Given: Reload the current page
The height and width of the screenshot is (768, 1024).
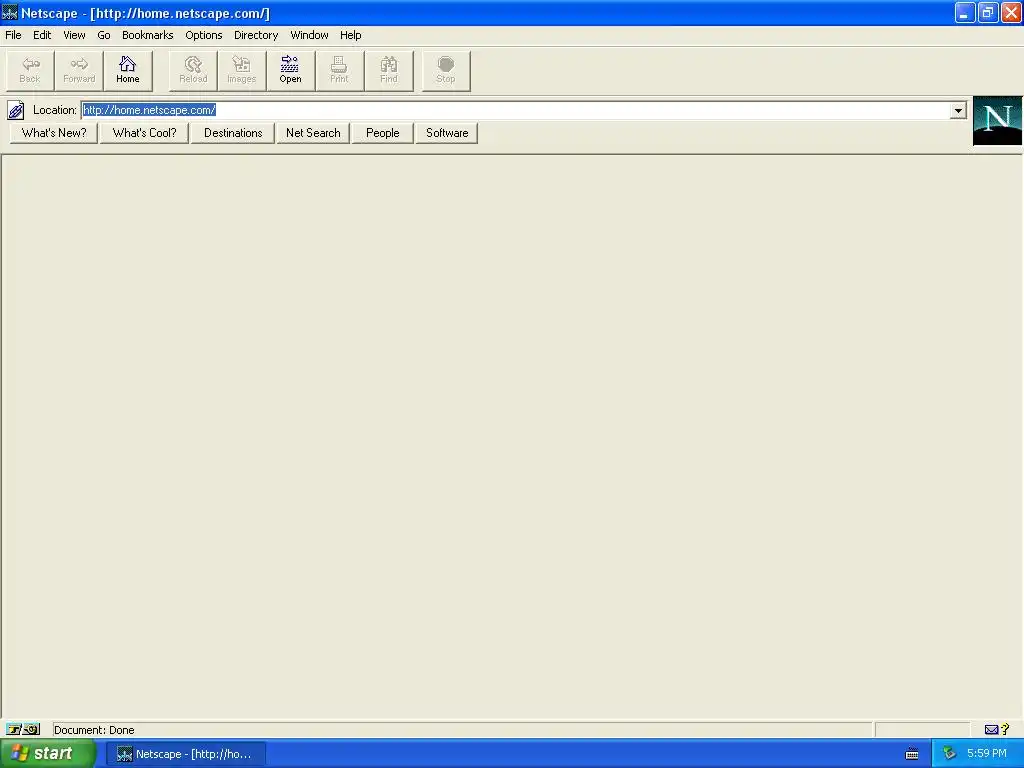Looking at the screenshot, I should tap(193, 71).
